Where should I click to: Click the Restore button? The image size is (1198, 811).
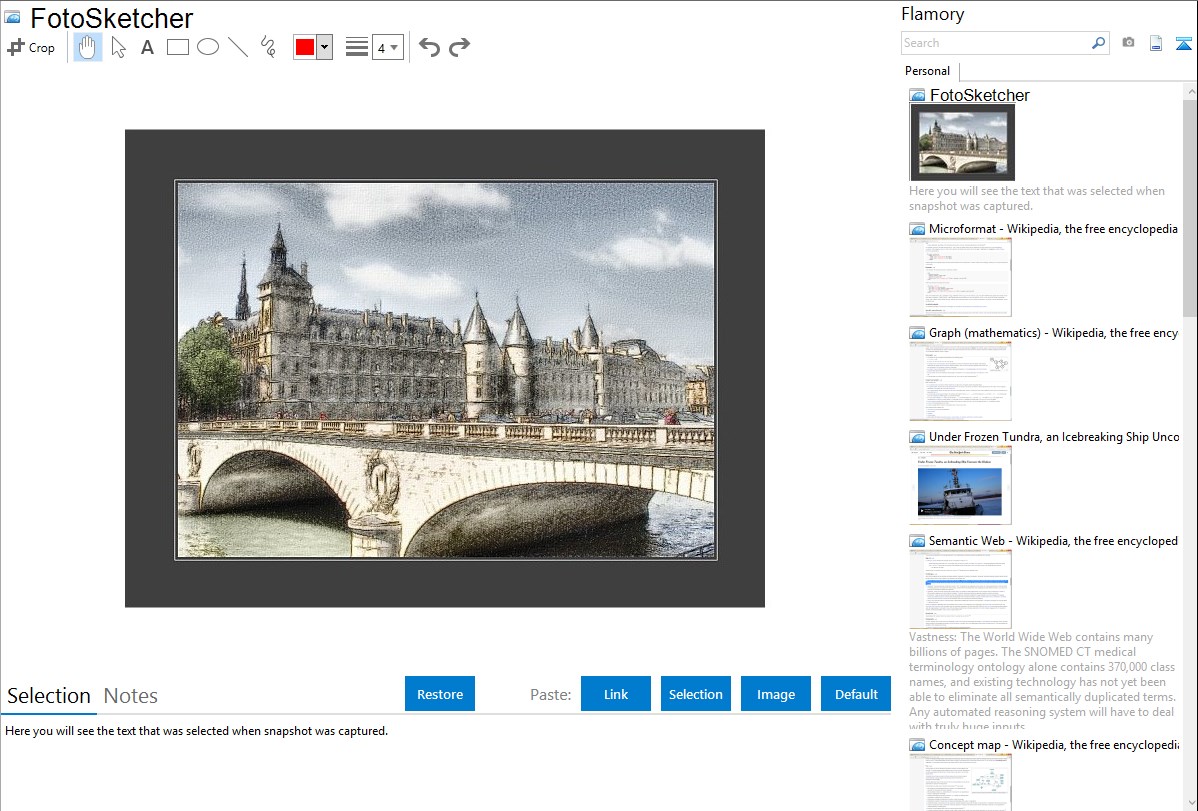click(440, 694)
